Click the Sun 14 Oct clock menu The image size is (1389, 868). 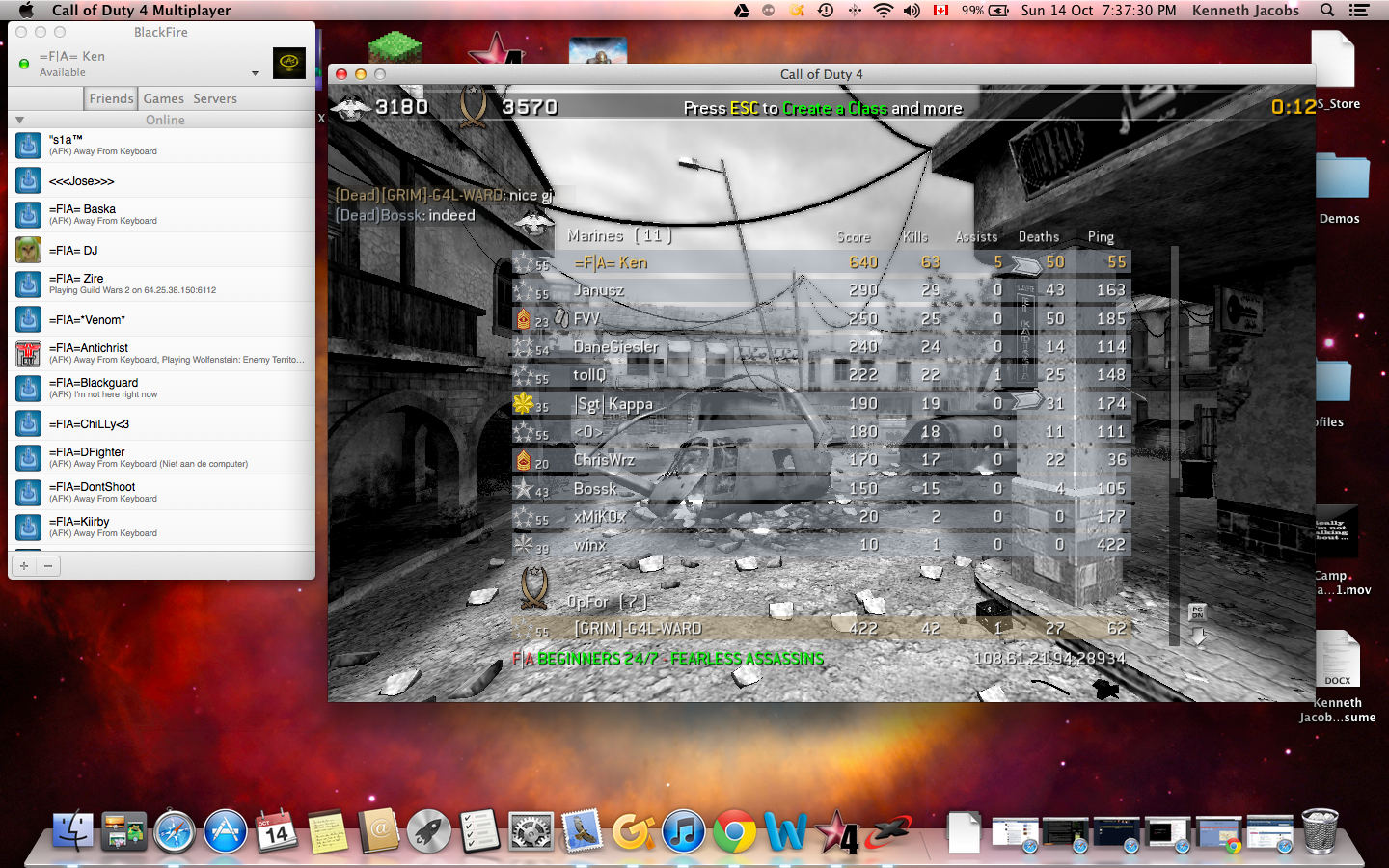point(1099,10)
